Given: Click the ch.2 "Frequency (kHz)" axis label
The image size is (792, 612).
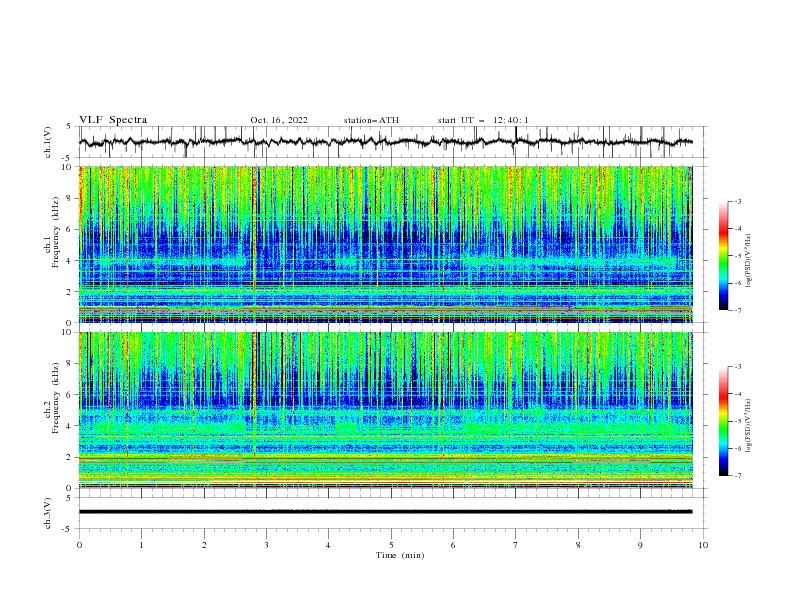Looking at the screenshot, I should click(55, 398).
